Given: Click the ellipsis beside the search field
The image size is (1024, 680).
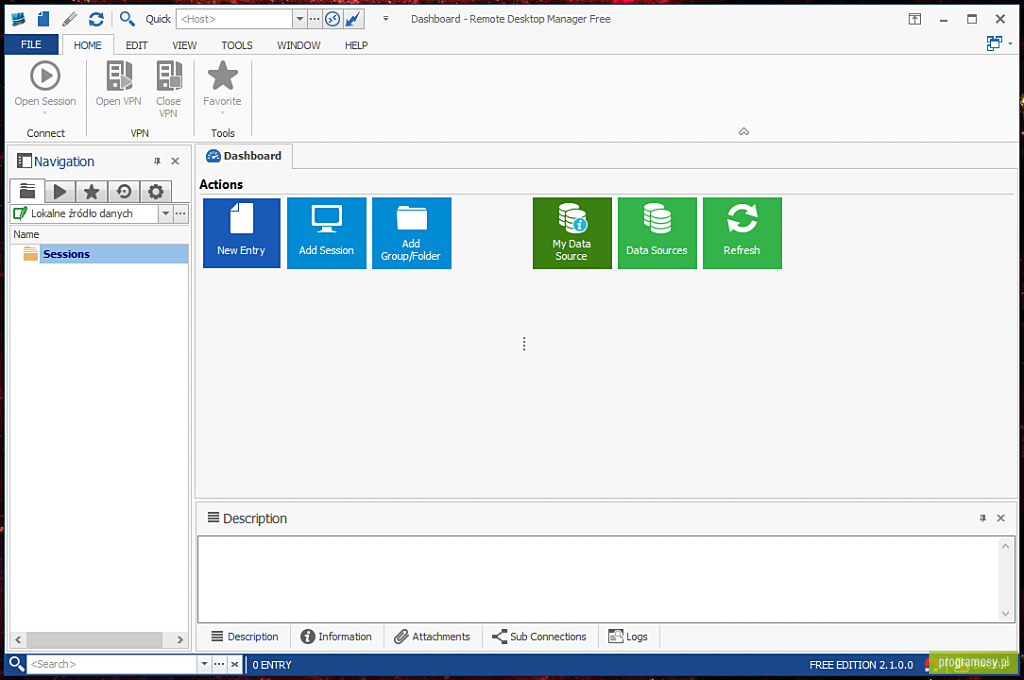Looking at the screenshot, I should [x=219, y=664].
